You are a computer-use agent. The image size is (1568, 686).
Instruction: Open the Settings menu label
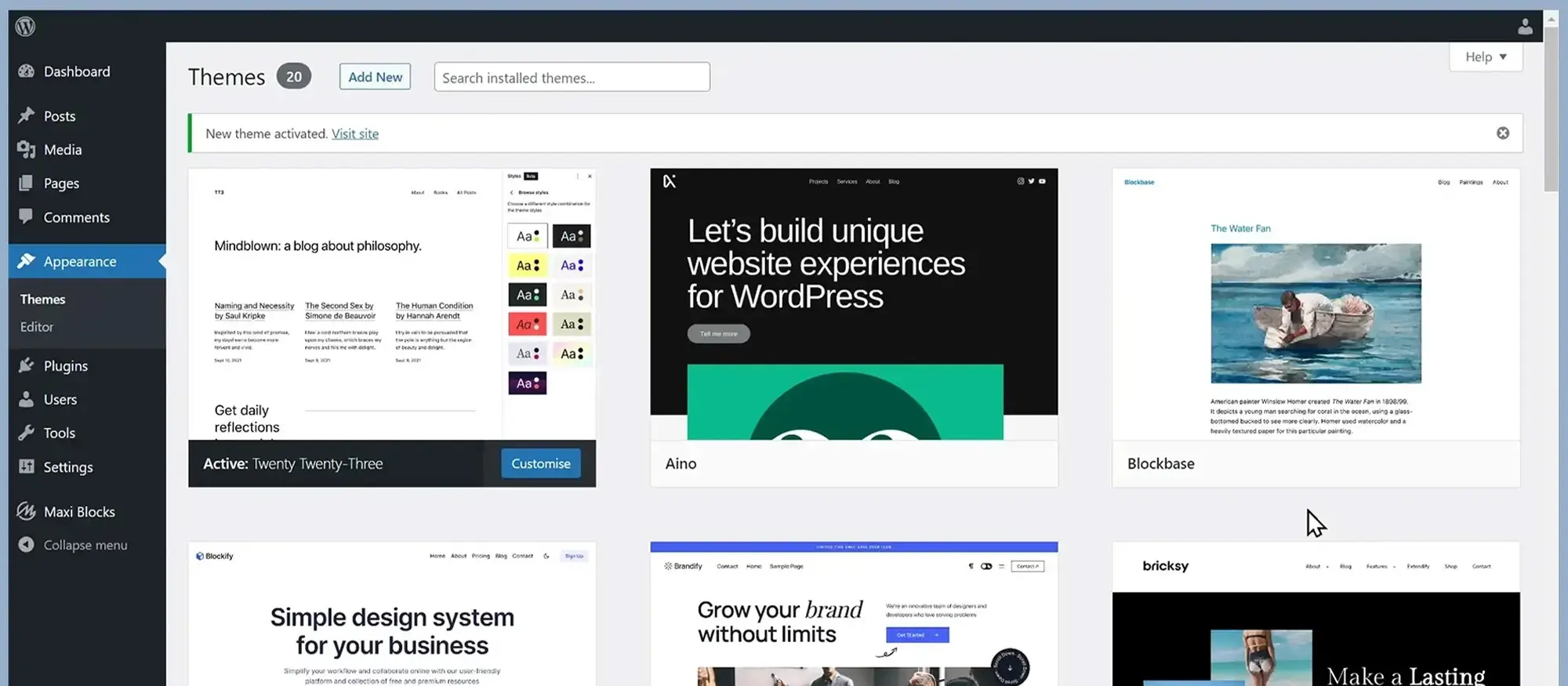click(68, 467)
